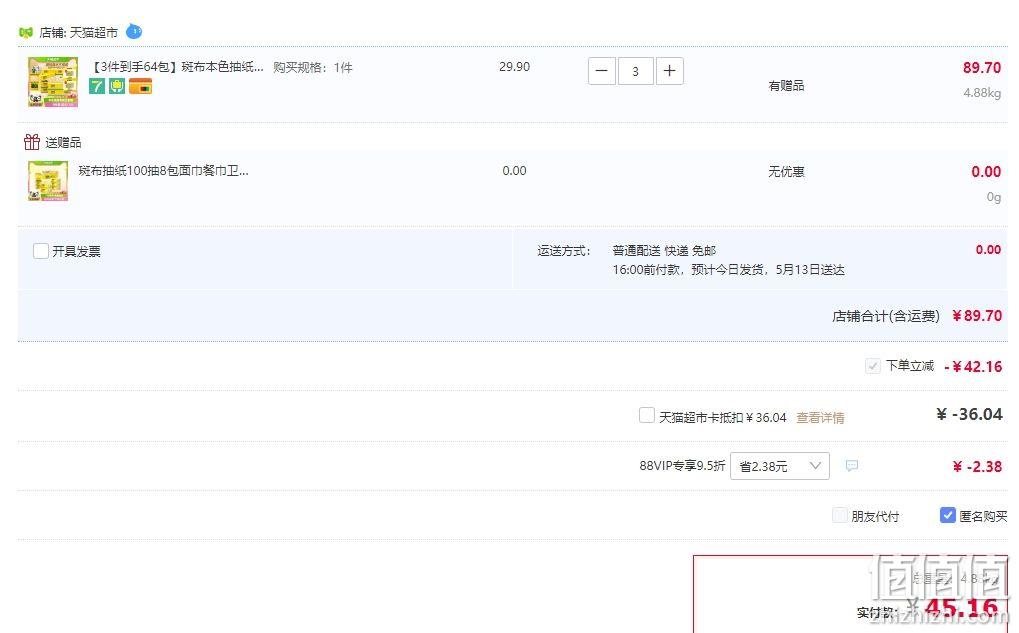Click the quantity field showing 3
The width and height of the screenshot is (1019, 633).
point(636,71)
